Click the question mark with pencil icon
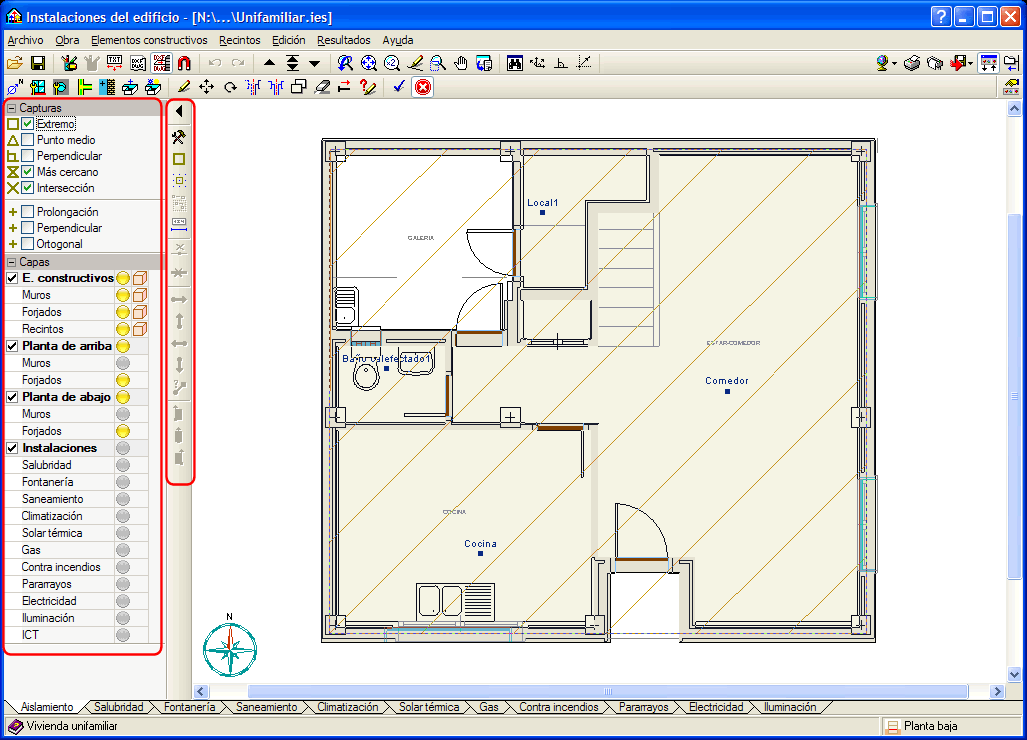 (367, 87)
